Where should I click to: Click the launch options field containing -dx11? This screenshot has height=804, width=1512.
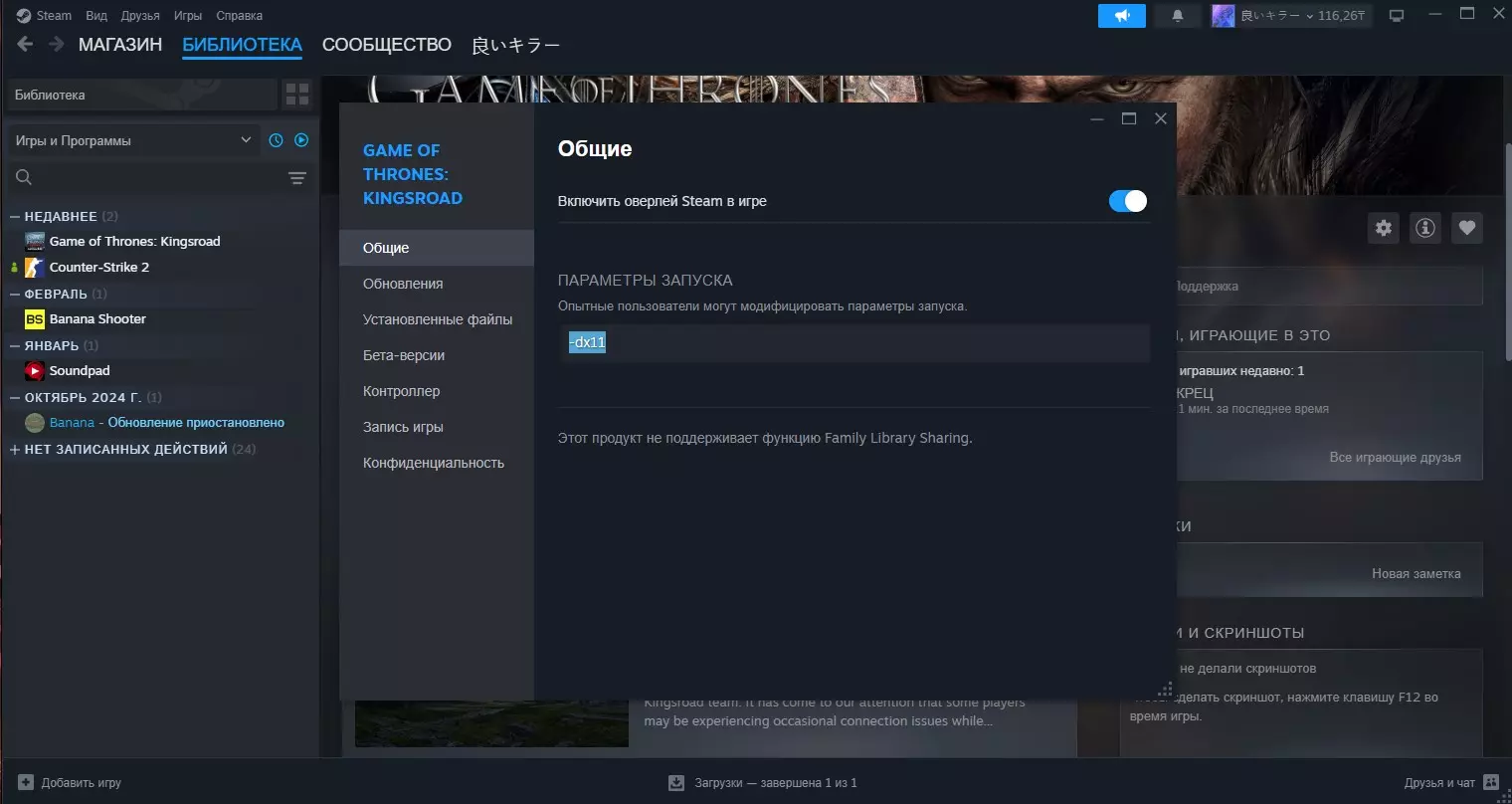(853, 342)
